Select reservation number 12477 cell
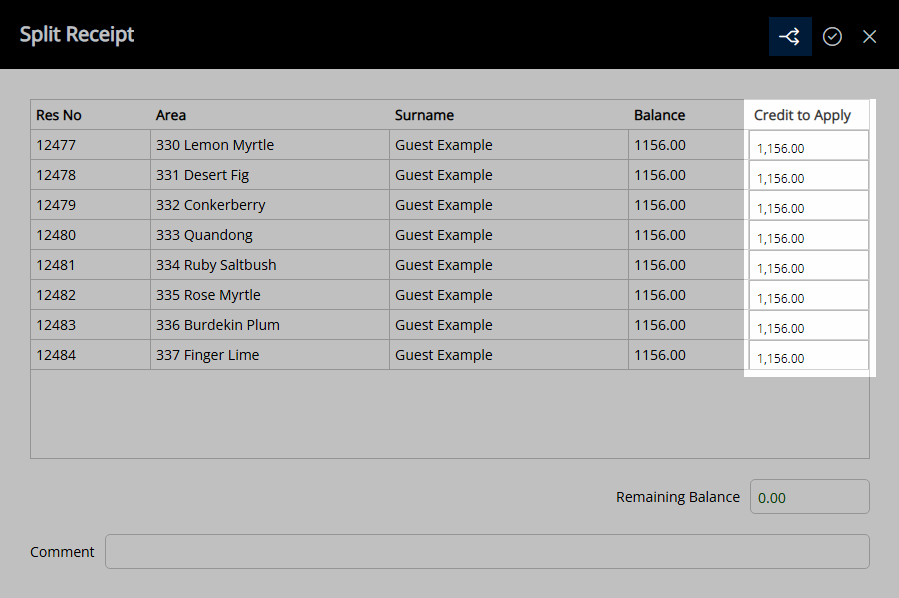 click(x=91, y=145)
